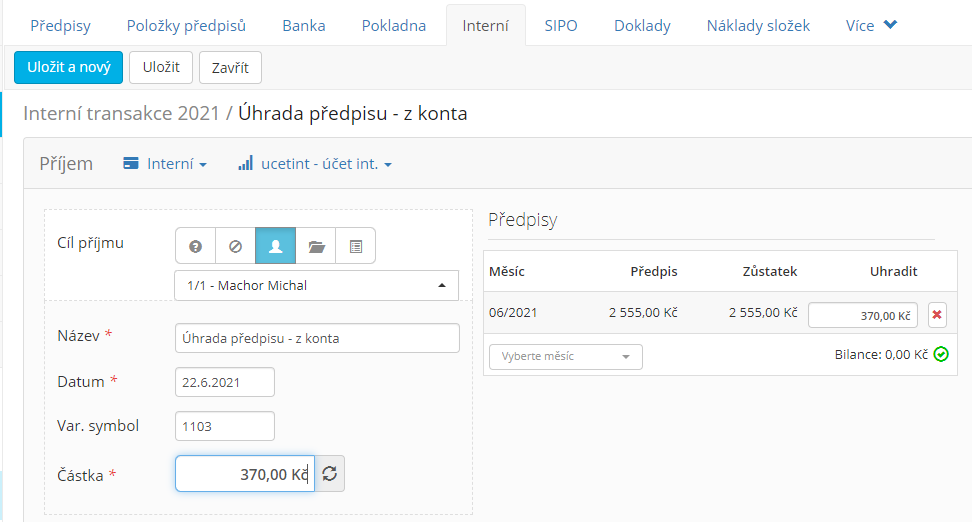Image resolution: width=972 pixels, height=522 pixels.
Task: Click the Interní transakce 2021 breadcrumb
Action: click(122, 113)
